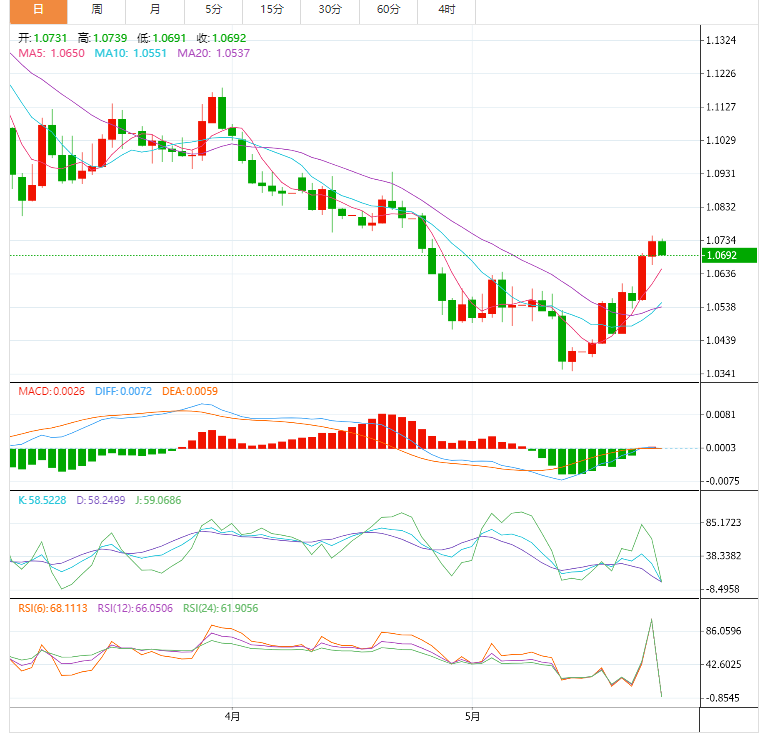Click the latest green candlestick on the chart

[662, 248]
